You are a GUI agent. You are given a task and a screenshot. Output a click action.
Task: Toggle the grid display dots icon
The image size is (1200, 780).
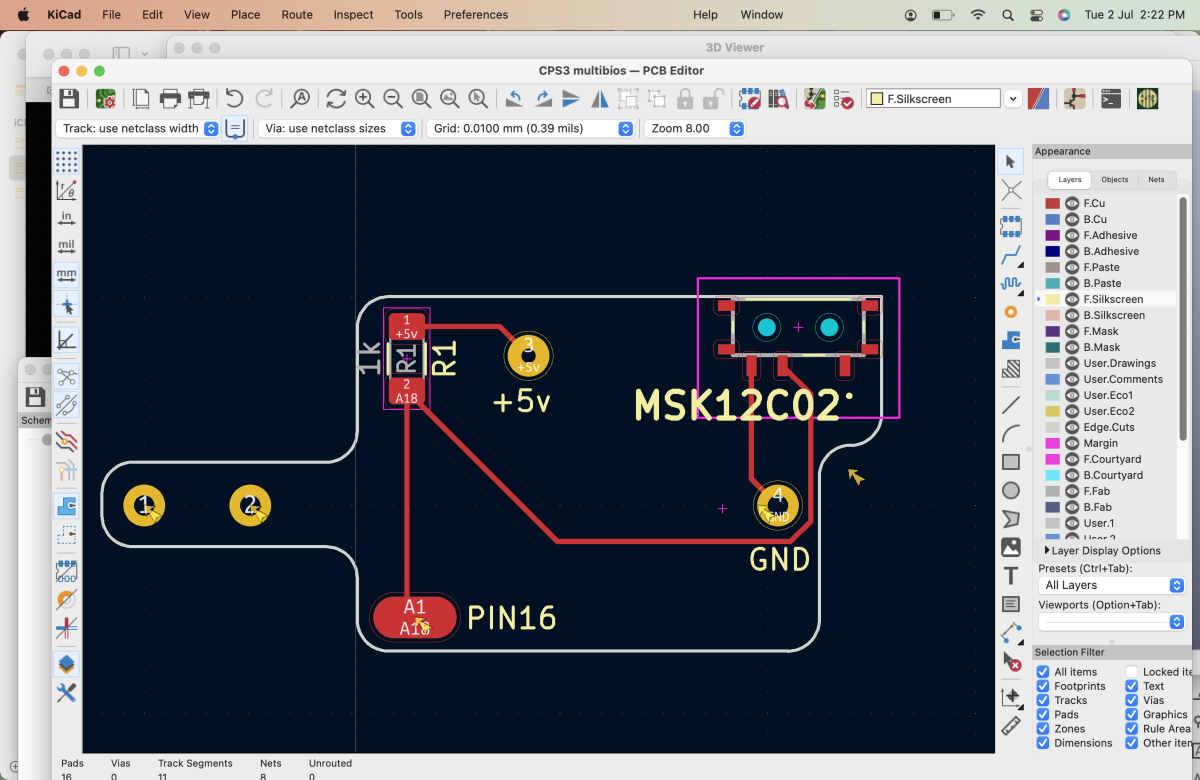67,161
